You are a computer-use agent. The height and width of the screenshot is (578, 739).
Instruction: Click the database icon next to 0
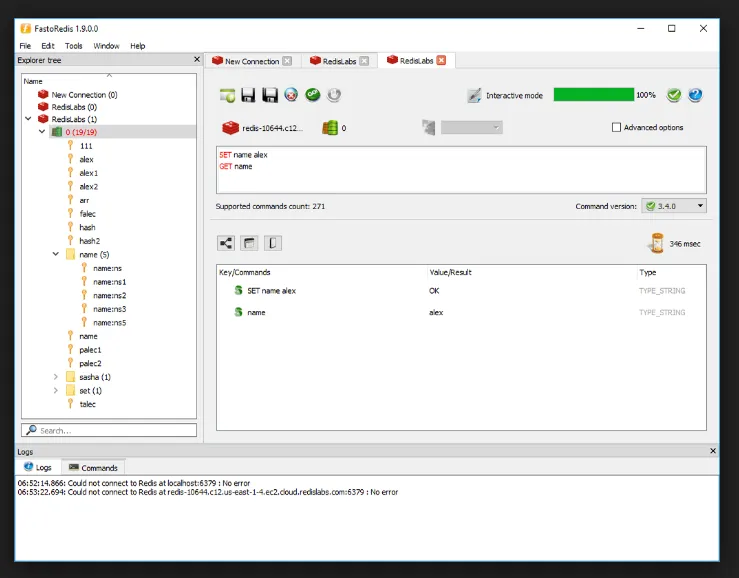[330, 128]
